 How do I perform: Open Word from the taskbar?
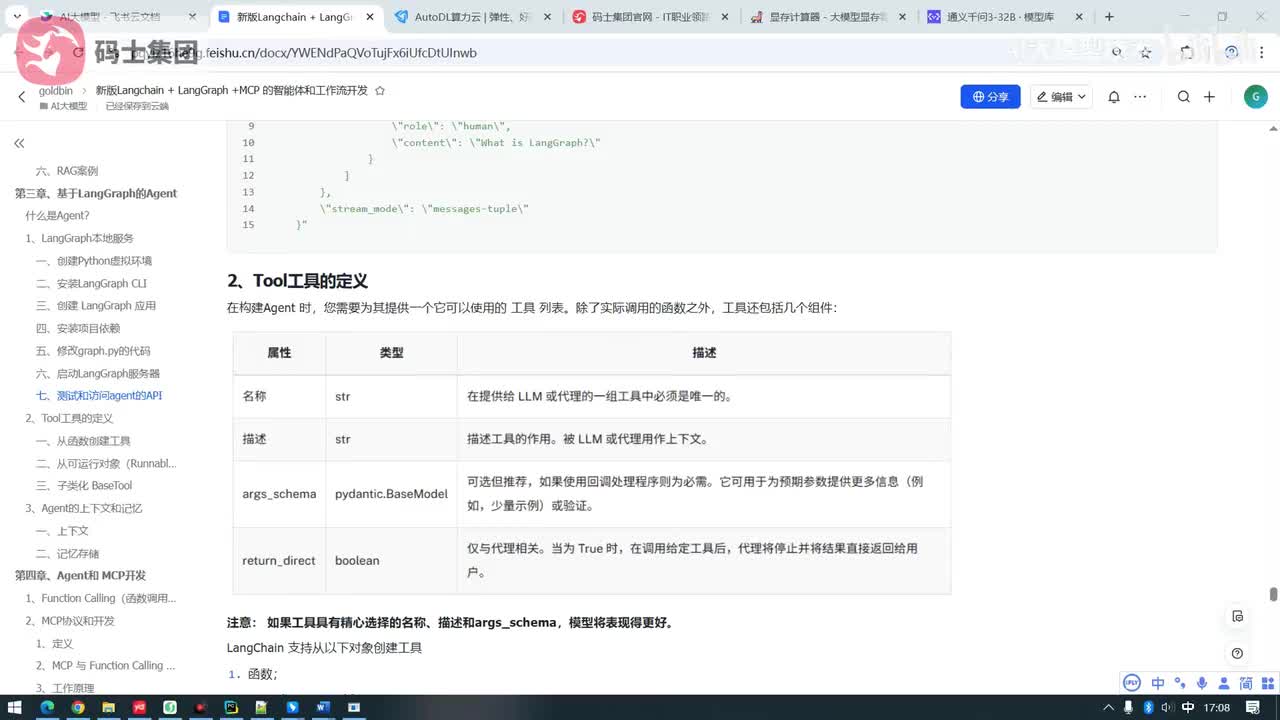[323, 707]
